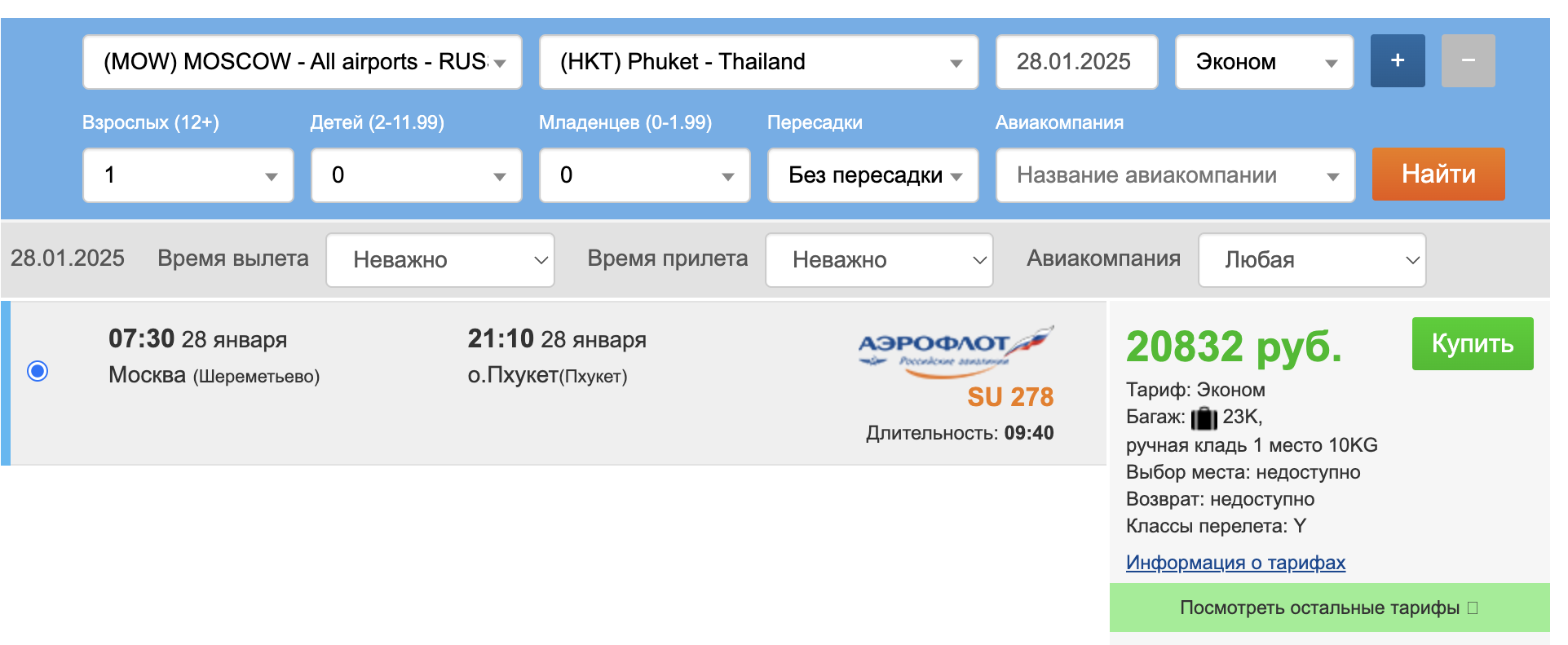
Task: Open the Информация о тарифах link
Action: 1235,563
